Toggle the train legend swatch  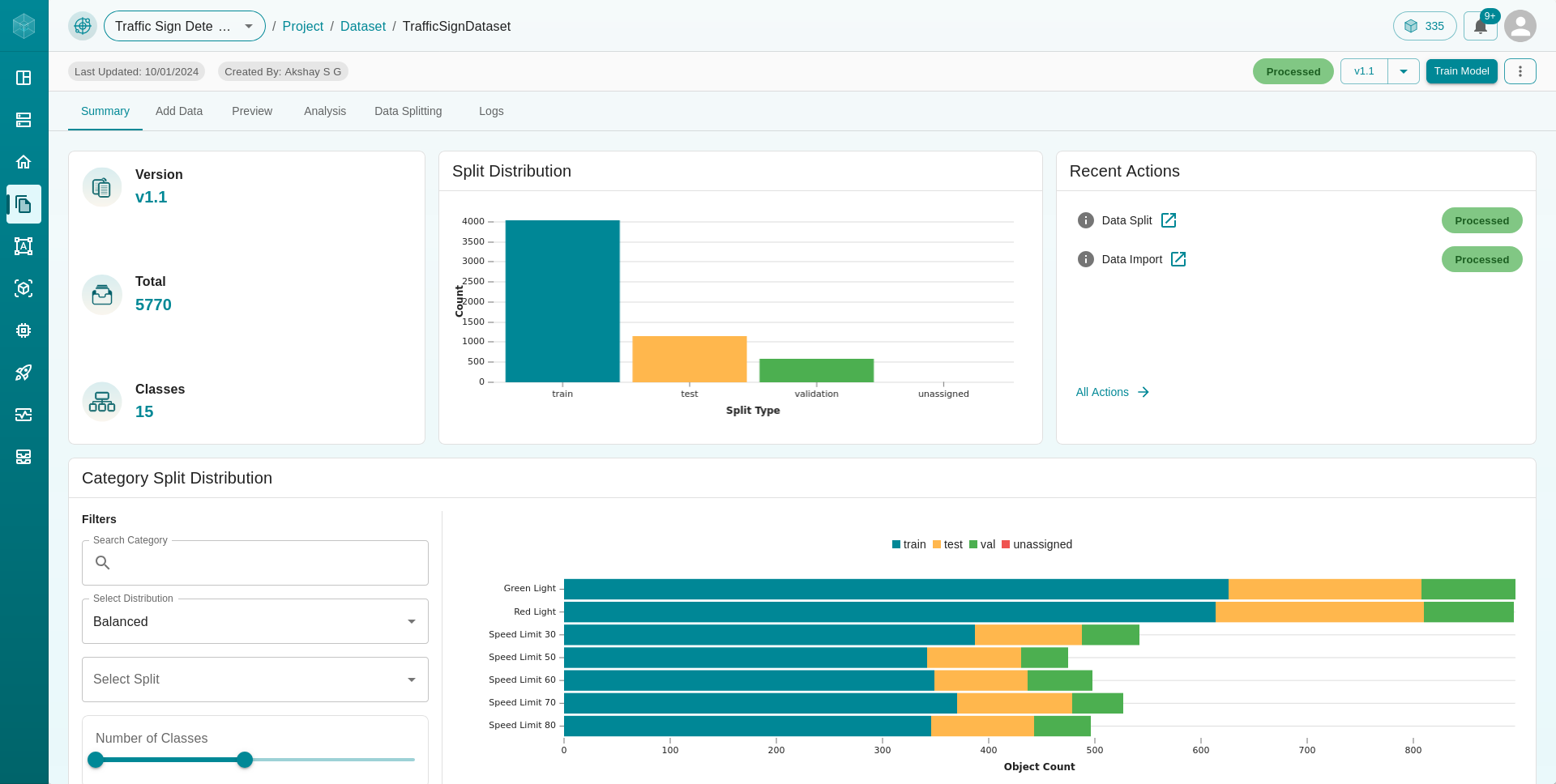point(896,544)
